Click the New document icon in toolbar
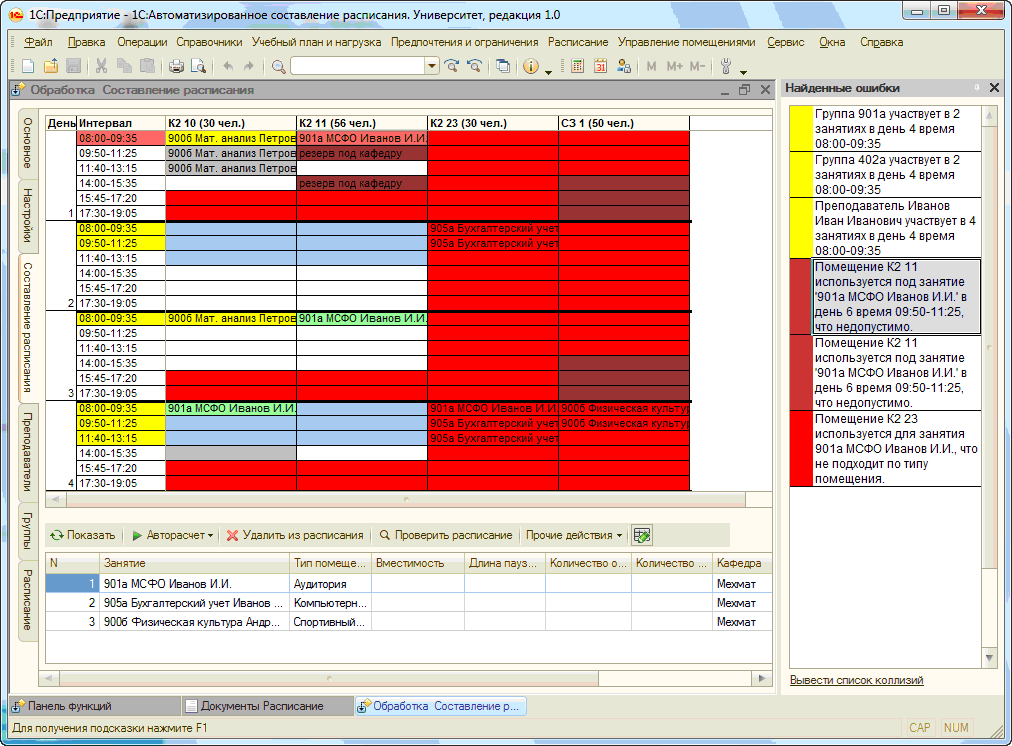The width and height of the screenshot is (1012, 746). coord(27,66)
